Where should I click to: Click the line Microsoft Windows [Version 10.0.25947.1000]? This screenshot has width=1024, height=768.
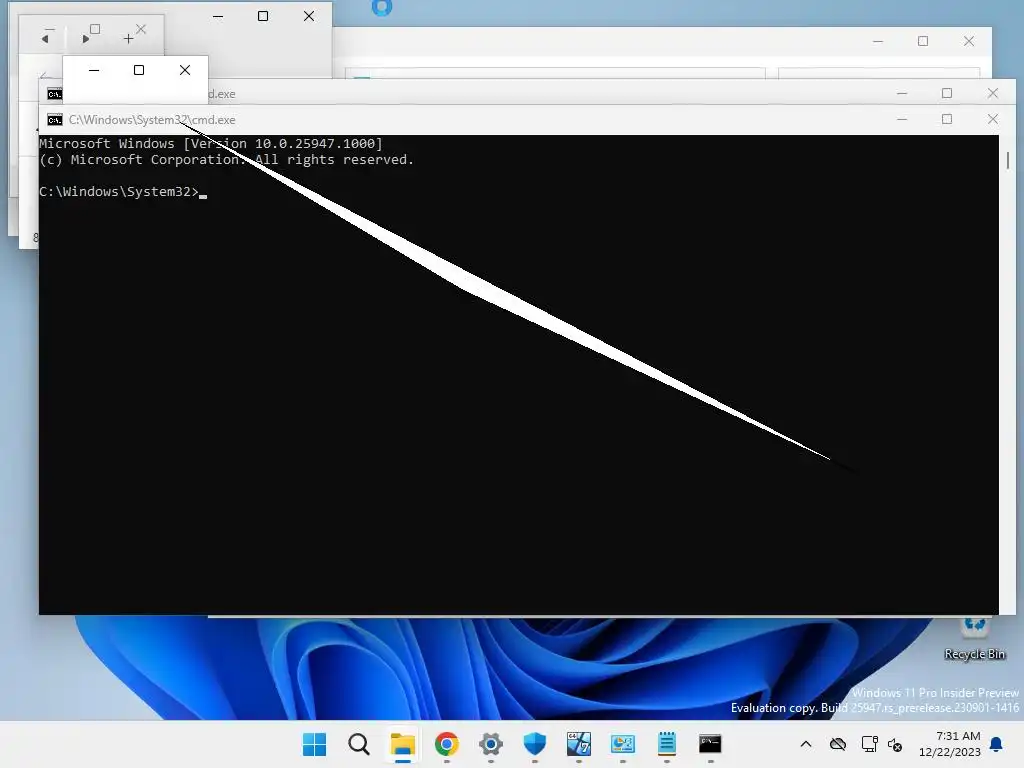pos(211,144)
